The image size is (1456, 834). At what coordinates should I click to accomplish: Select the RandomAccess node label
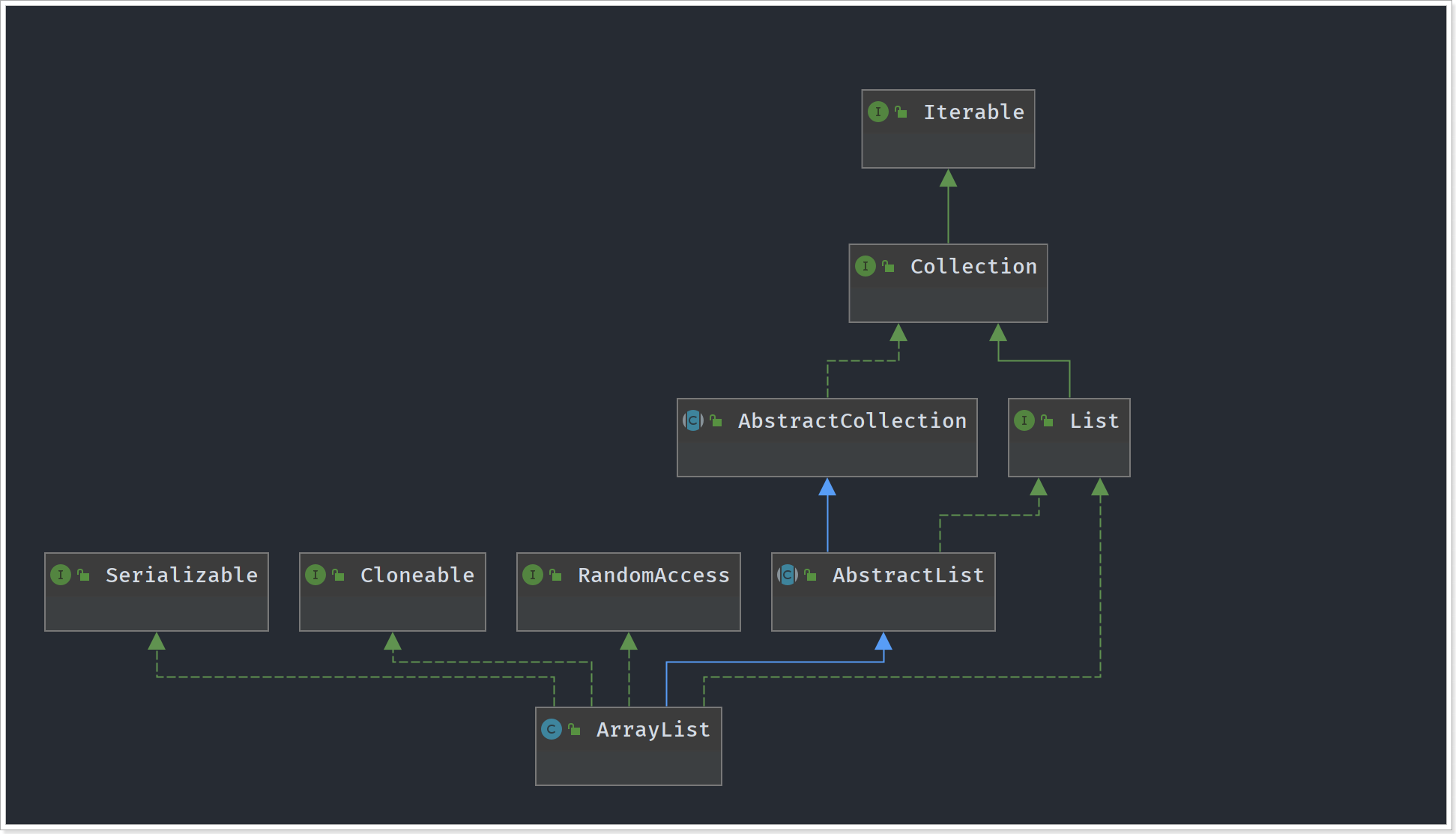[x=653, y=575]
